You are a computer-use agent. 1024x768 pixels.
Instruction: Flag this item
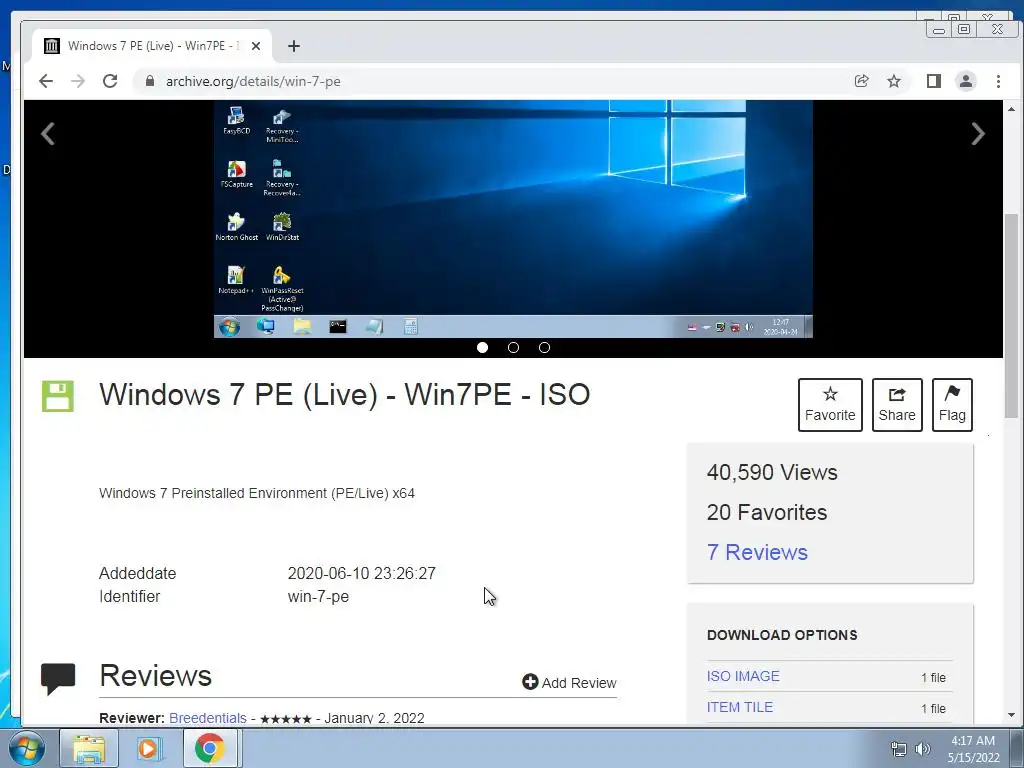tap(952, 405)
